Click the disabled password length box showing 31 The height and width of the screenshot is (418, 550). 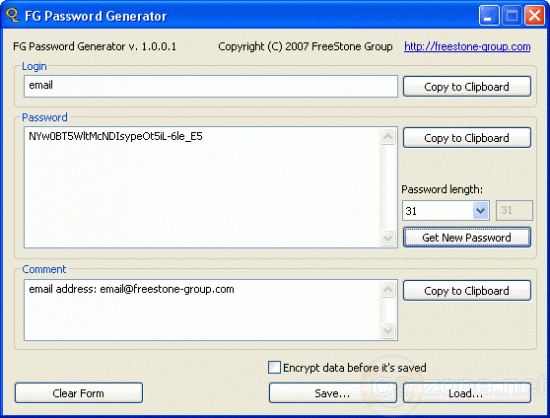click(514, 210)
